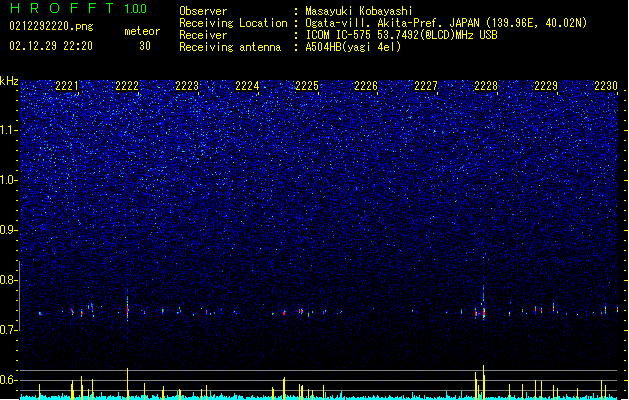Image resolution: width=629 pixels, height=400 pixels.
Task: Click the 0.7 kHz axis label
Action: point(9,330)
